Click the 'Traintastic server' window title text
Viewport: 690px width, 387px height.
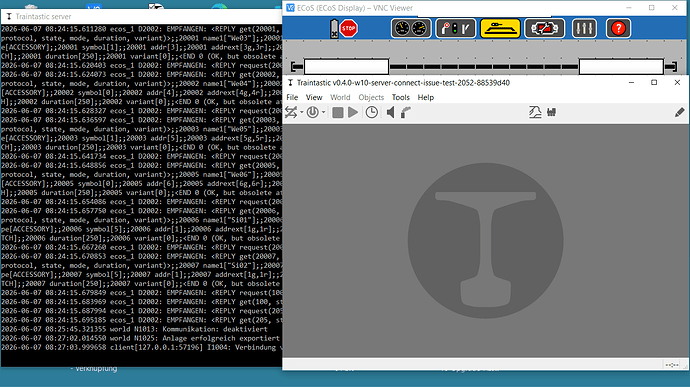43,17
